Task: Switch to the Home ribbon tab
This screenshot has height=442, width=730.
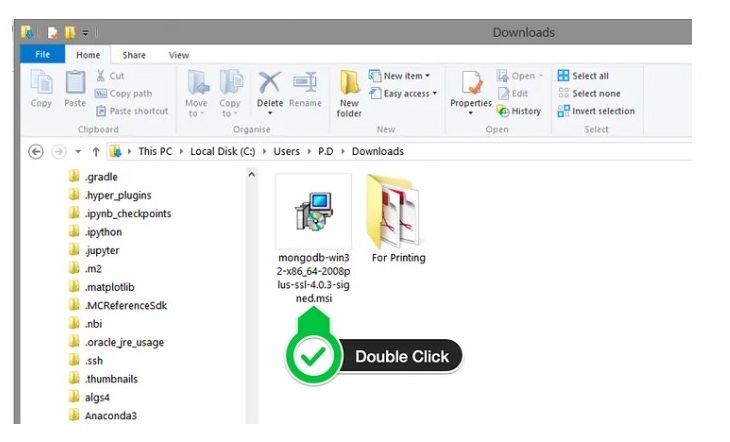Action: 88,55
